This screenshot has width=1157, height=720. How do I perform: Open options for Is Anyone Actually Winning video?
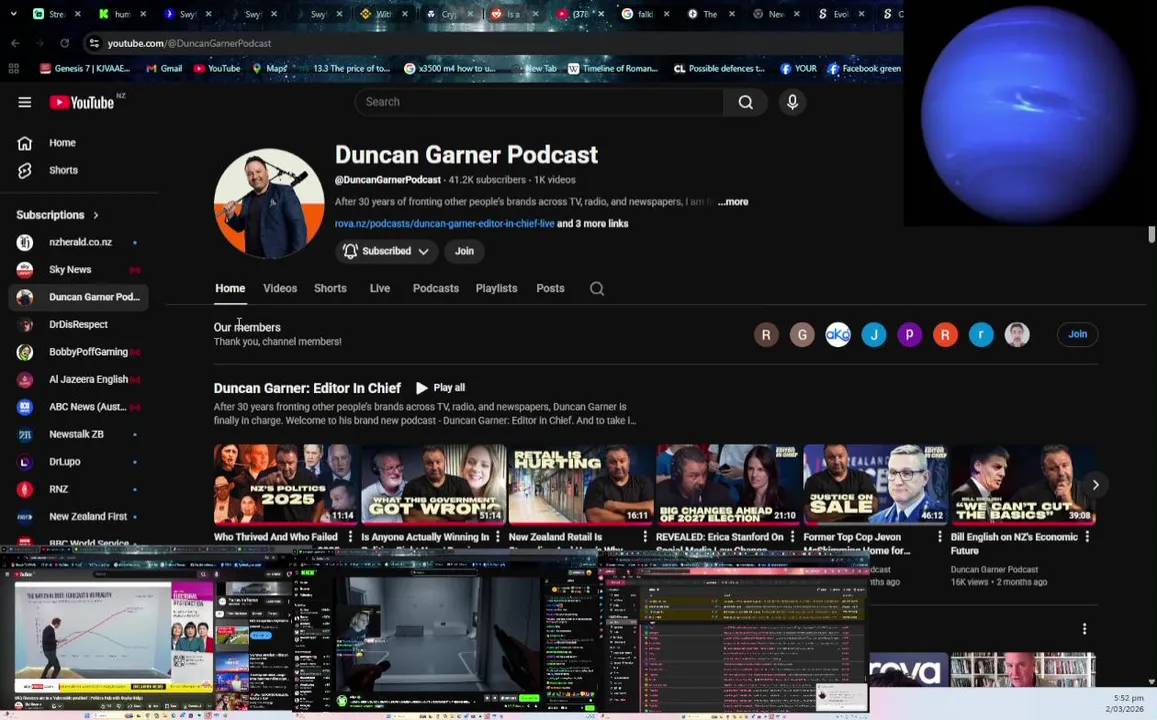[x=498, y=537]
